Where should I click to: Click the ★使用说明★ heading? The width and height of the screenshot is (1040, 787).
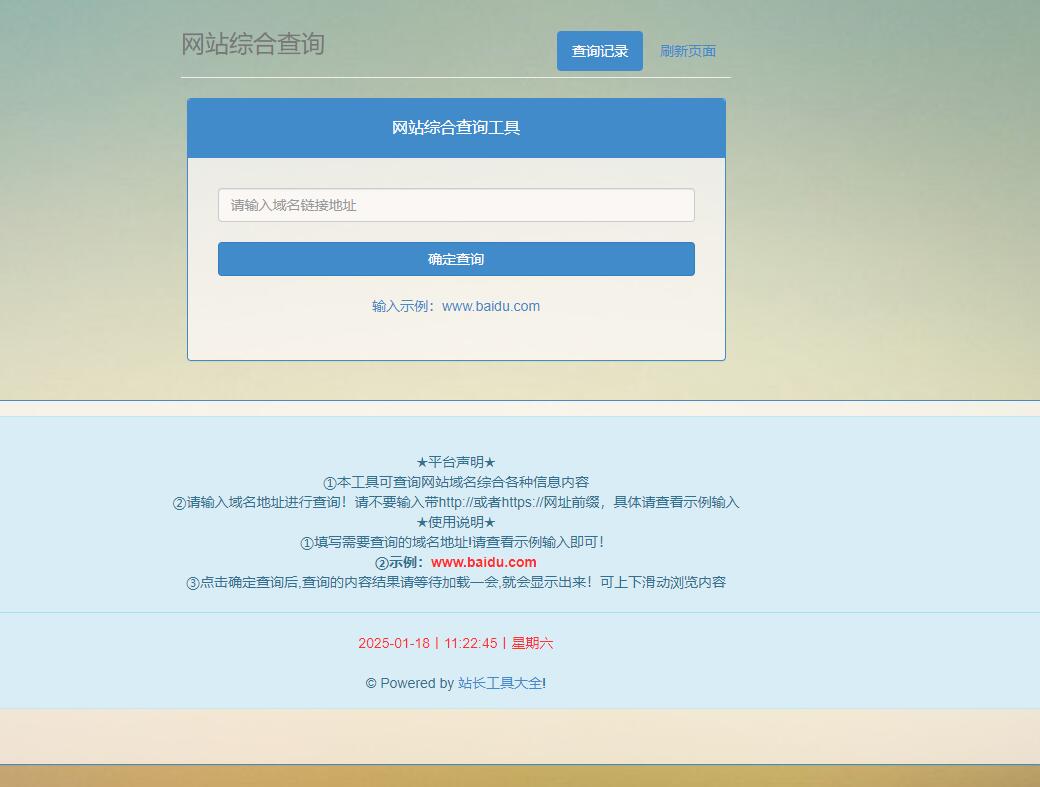click(455, 522)
